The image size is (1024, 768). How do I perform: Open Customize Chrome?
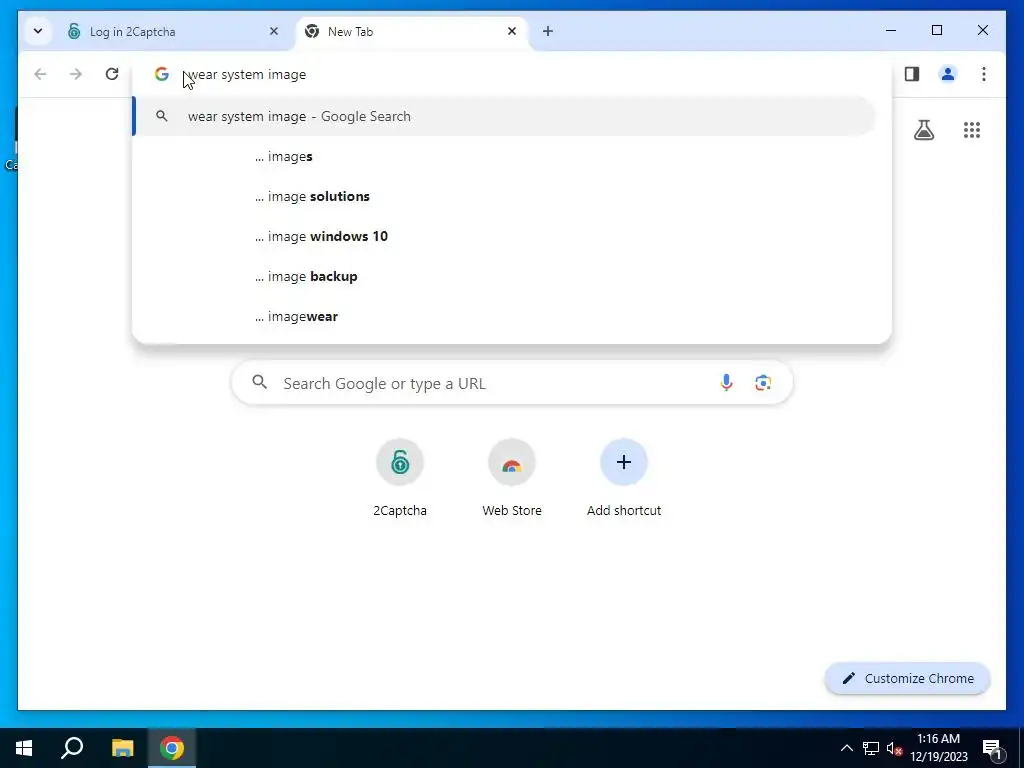coord(908,679)
